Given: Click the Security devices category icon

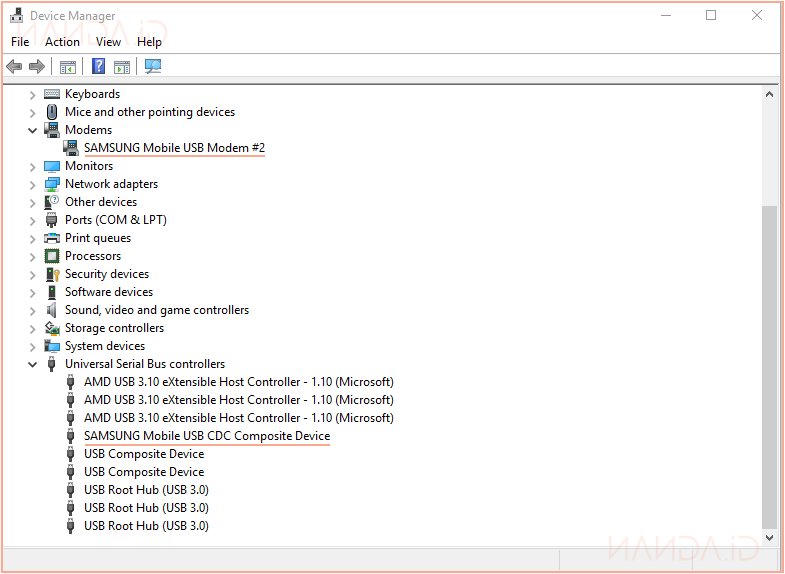Looking at the screenshot, I should click(x=52, y=274).
